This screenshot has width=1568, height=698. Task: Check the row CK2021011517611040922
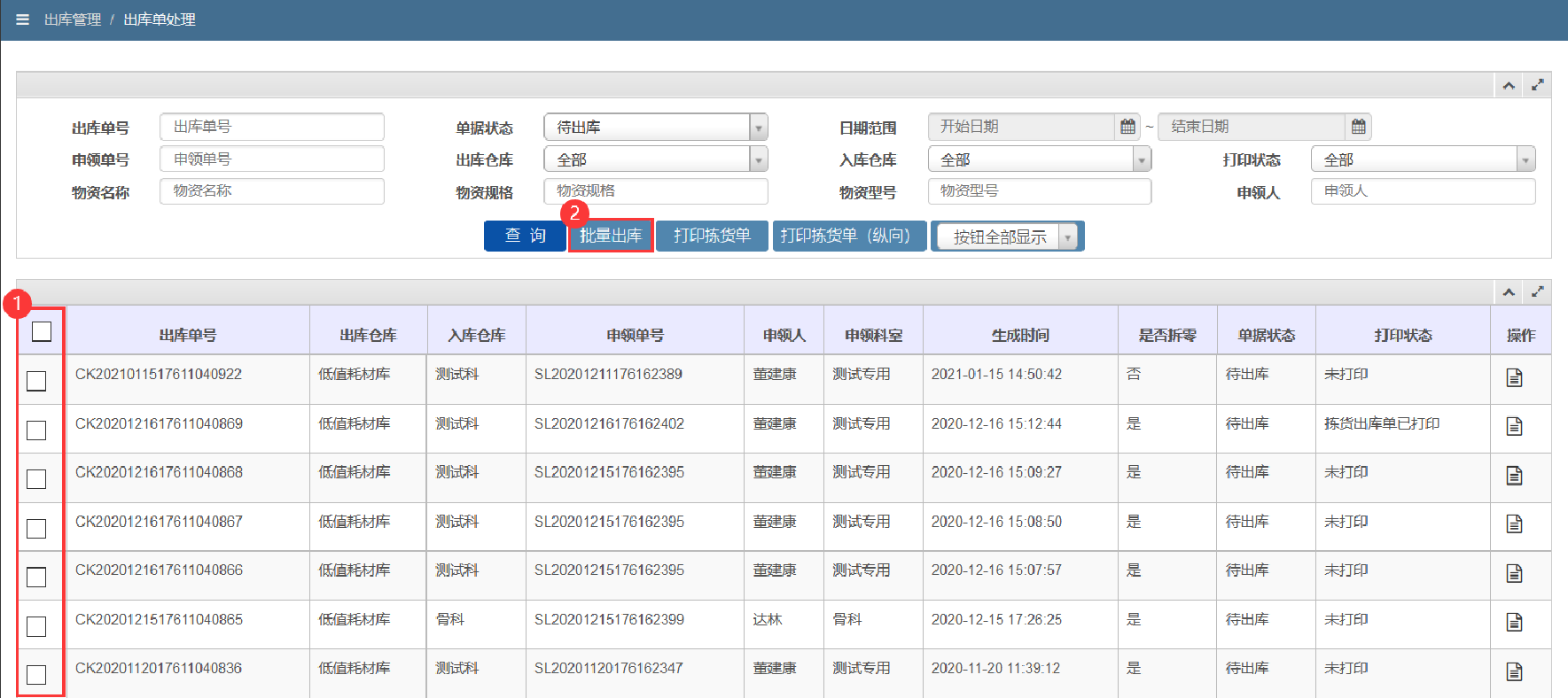[36, 381]
